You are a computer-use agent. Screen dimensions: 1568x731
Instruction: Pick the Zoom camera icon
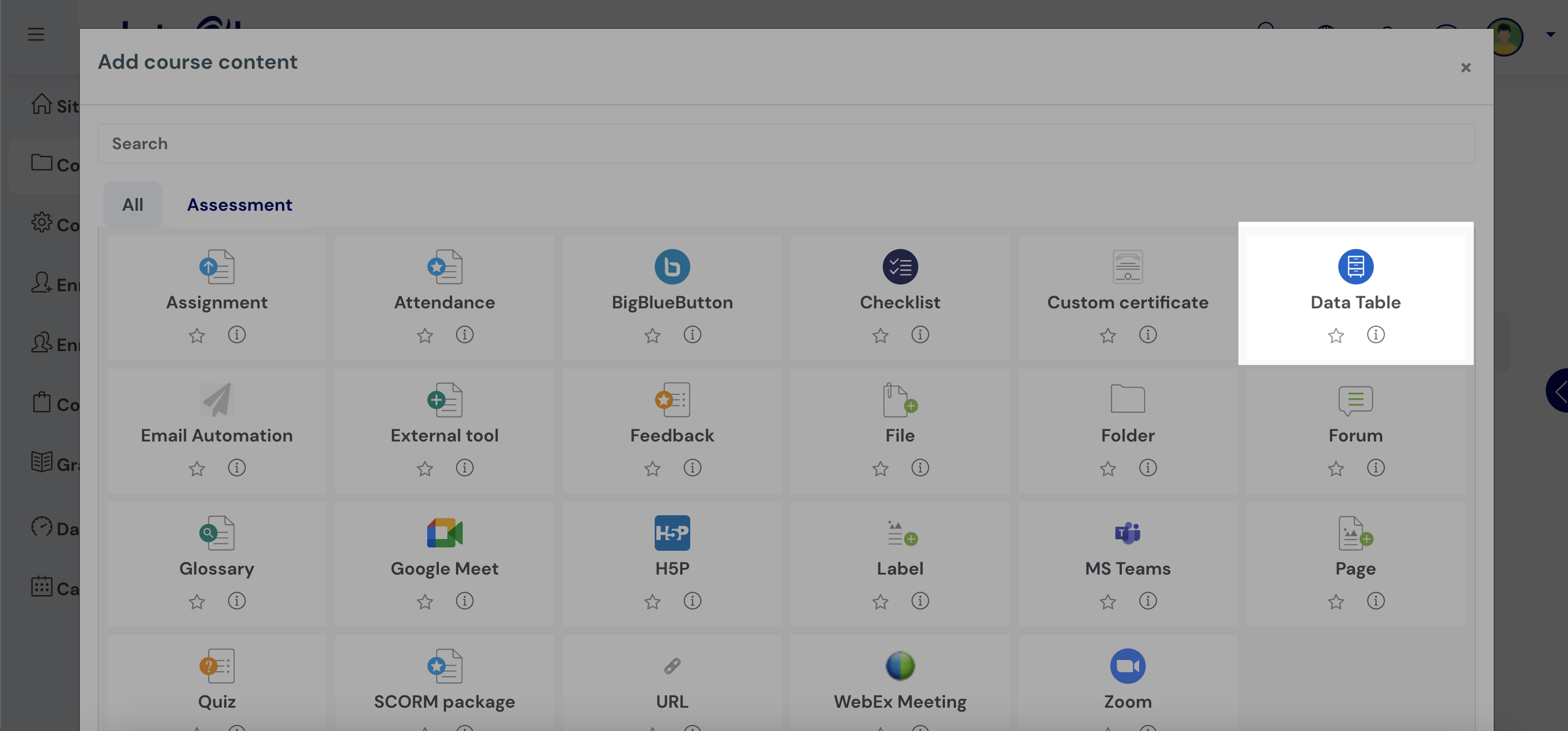[x=1127, y=666]
